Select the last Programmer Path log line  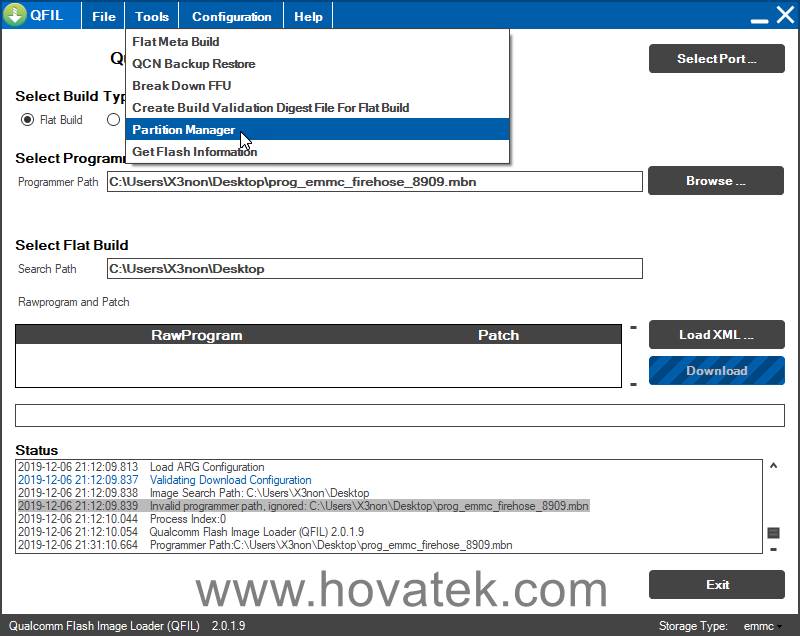(265, 545)
